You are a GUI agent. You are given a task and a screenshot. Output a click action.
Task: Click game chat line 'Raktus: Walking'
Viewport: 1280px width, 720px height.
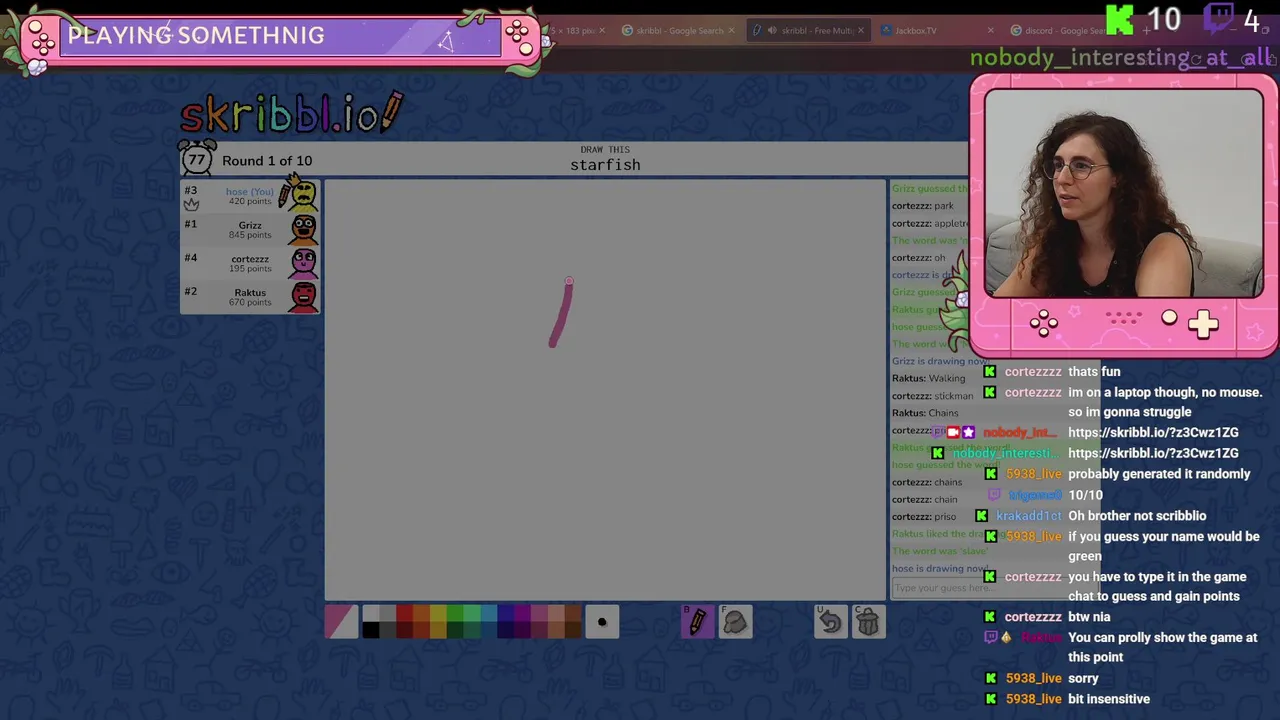point(929,378)
